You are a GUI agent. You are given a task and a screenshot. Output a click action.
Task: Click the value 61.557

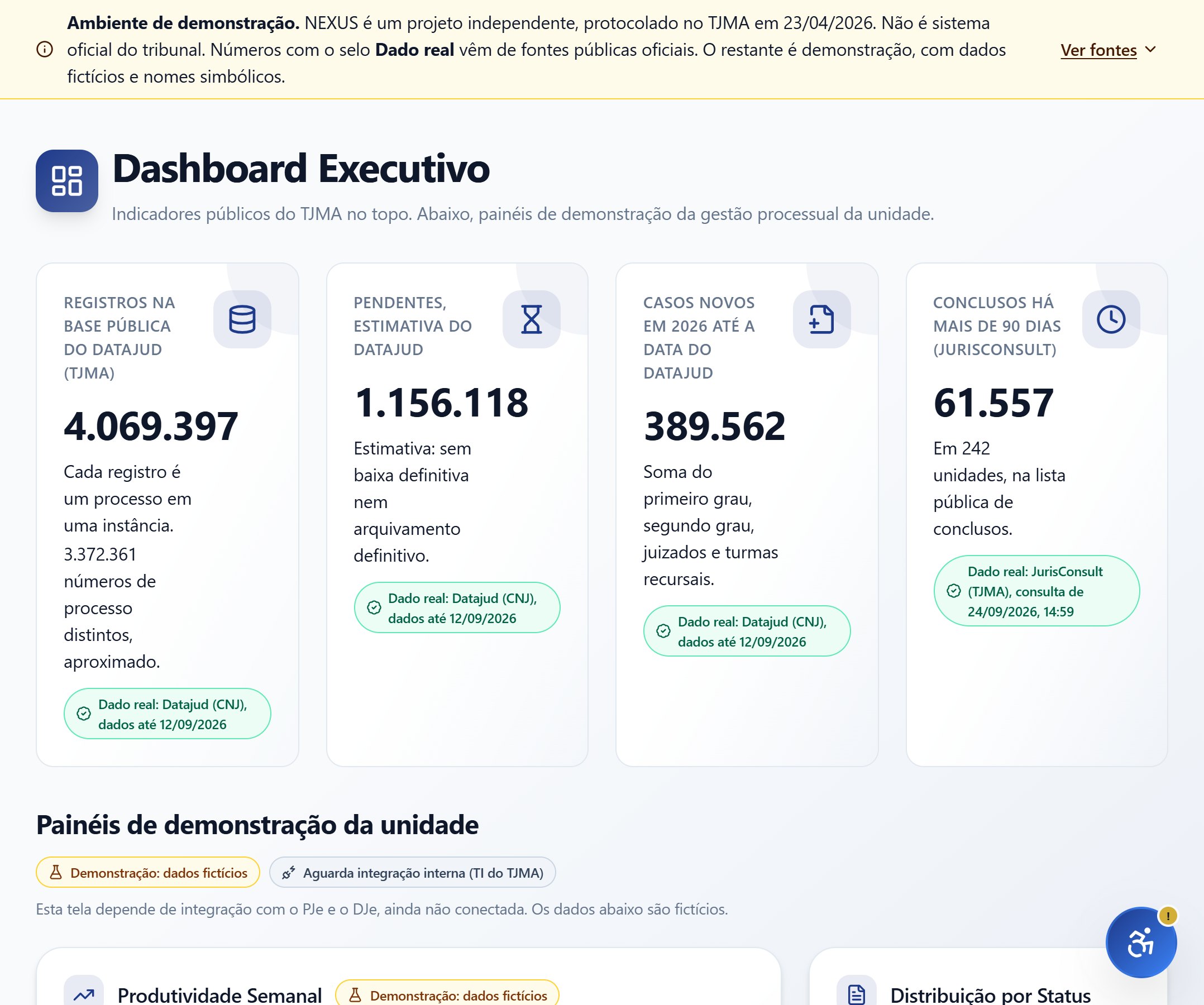(x=993, y=403)
